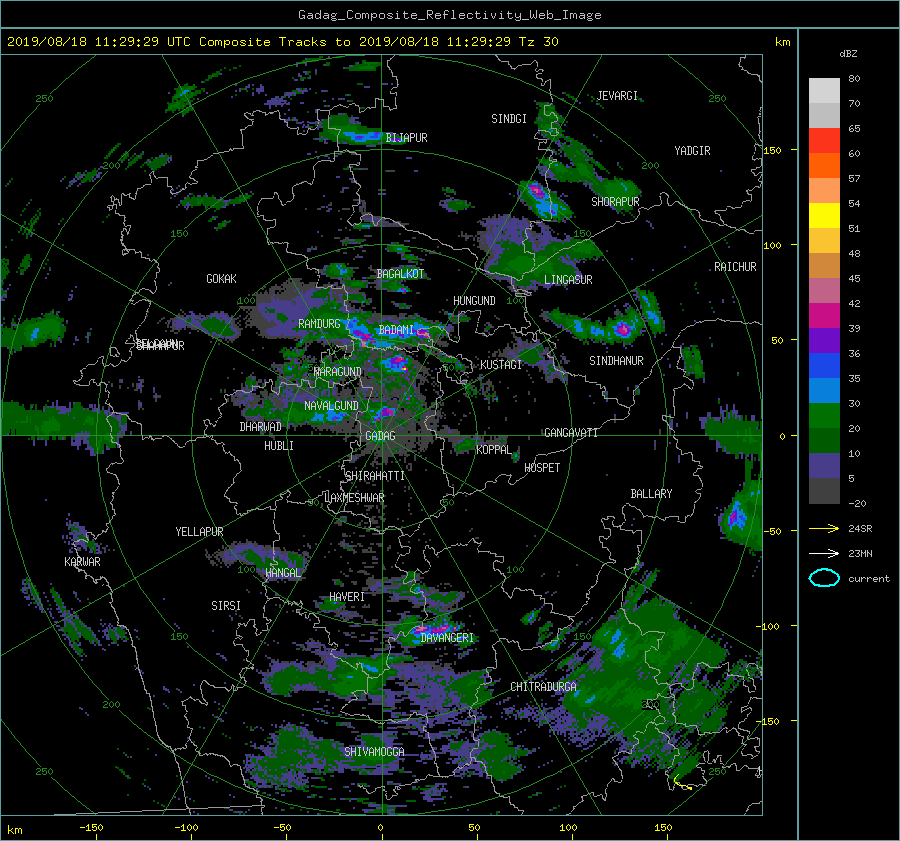900x841 pixels.
Task: Click the HUNGUND city label
Action: point(474,301)
